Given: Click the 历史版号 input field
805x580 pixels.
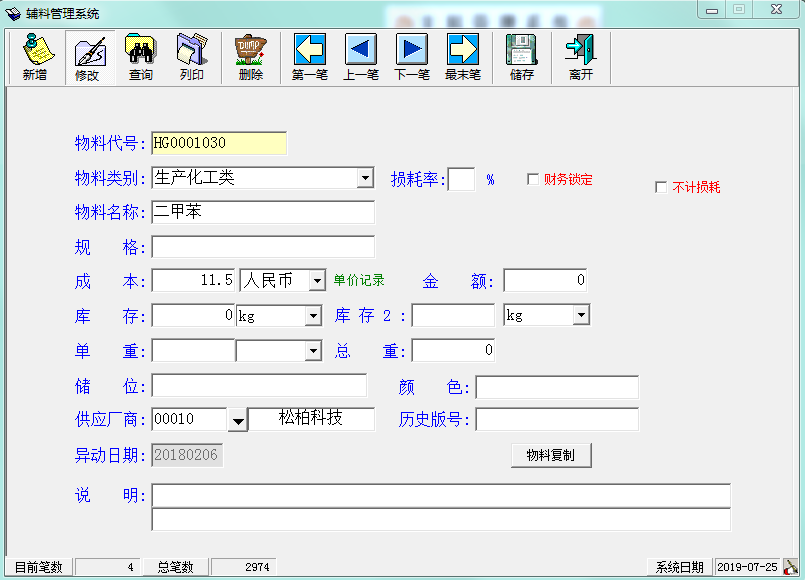Looking at the screenshot, I should (557, 419).
